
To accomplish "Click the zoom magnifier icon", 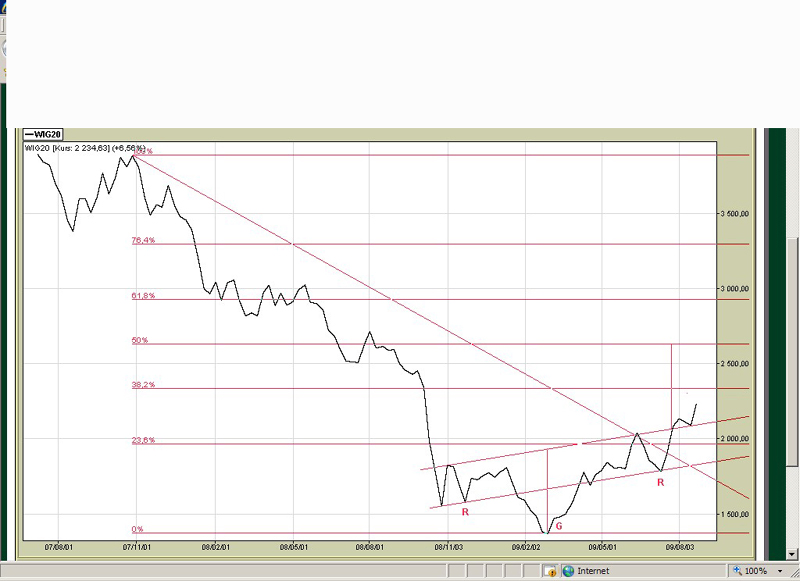I will [x=737, y=571].
